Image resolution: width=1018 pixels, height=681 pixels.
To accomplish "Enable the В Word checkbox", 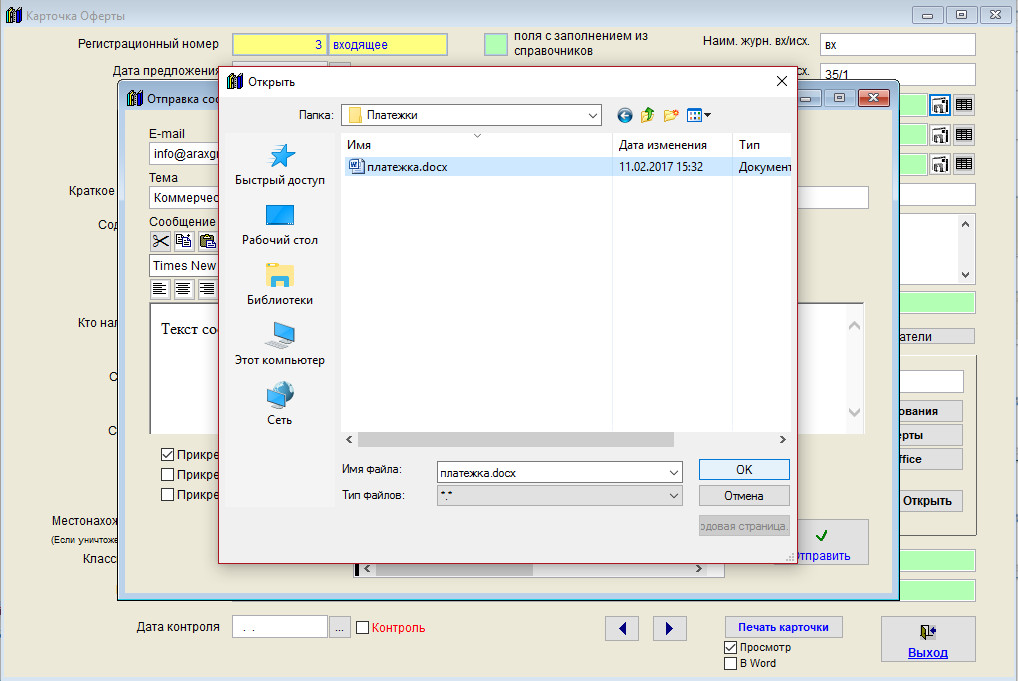I will pos(730,663).
